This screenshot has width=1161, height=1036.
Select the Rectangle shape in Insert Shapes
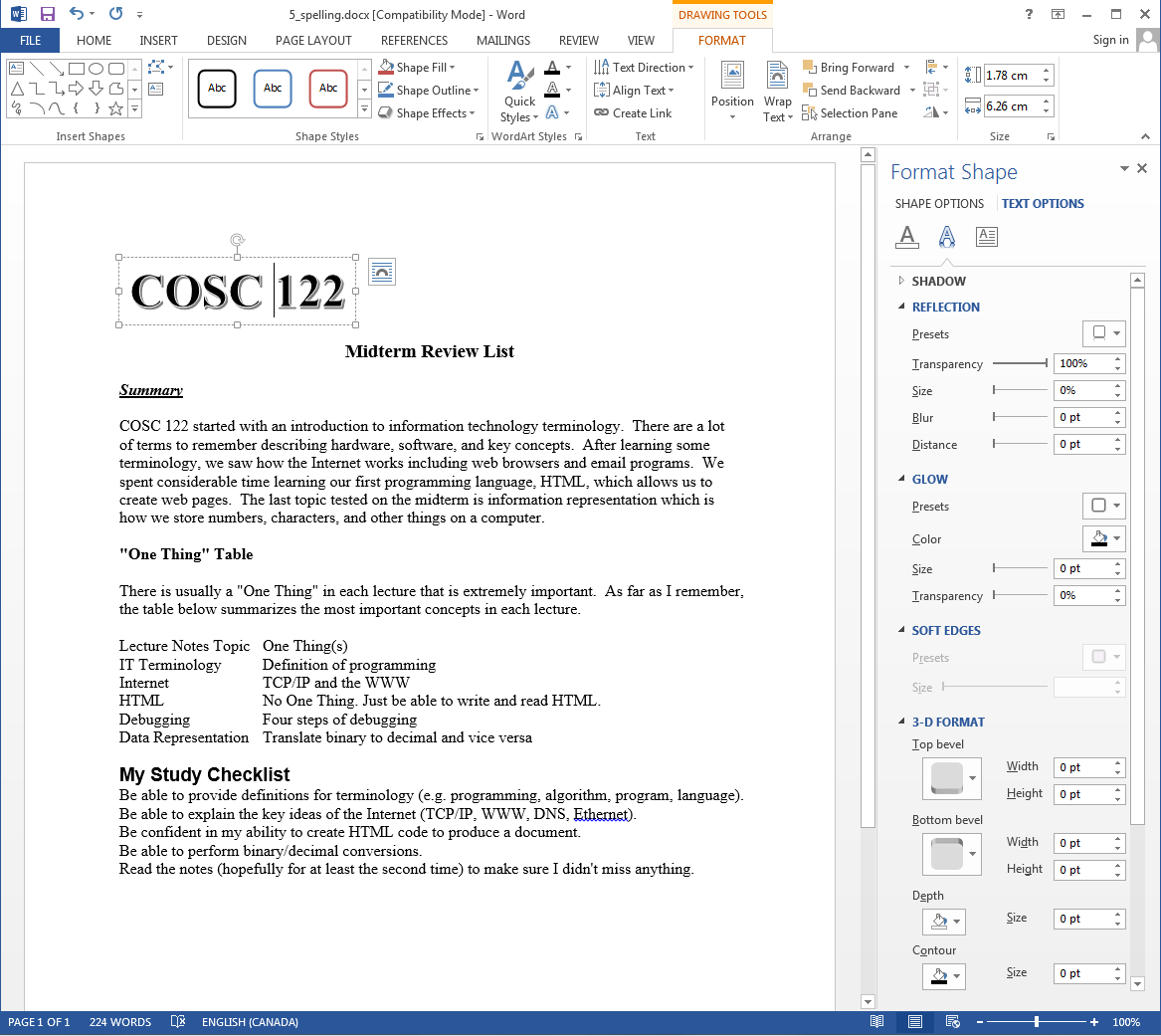click(77, 69)
